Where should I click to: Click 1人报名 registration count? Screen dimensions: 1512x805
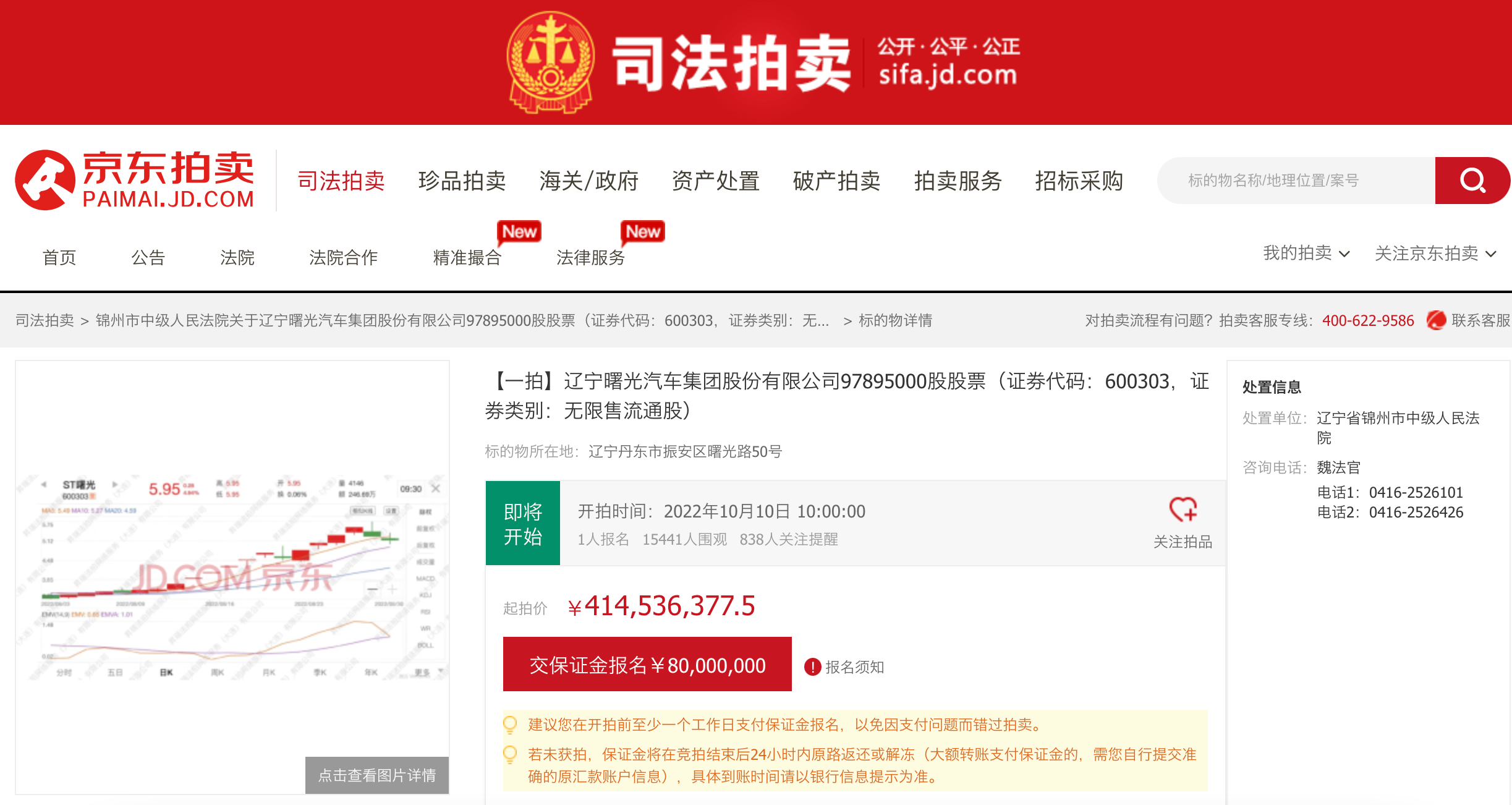(x=603, y=540)
